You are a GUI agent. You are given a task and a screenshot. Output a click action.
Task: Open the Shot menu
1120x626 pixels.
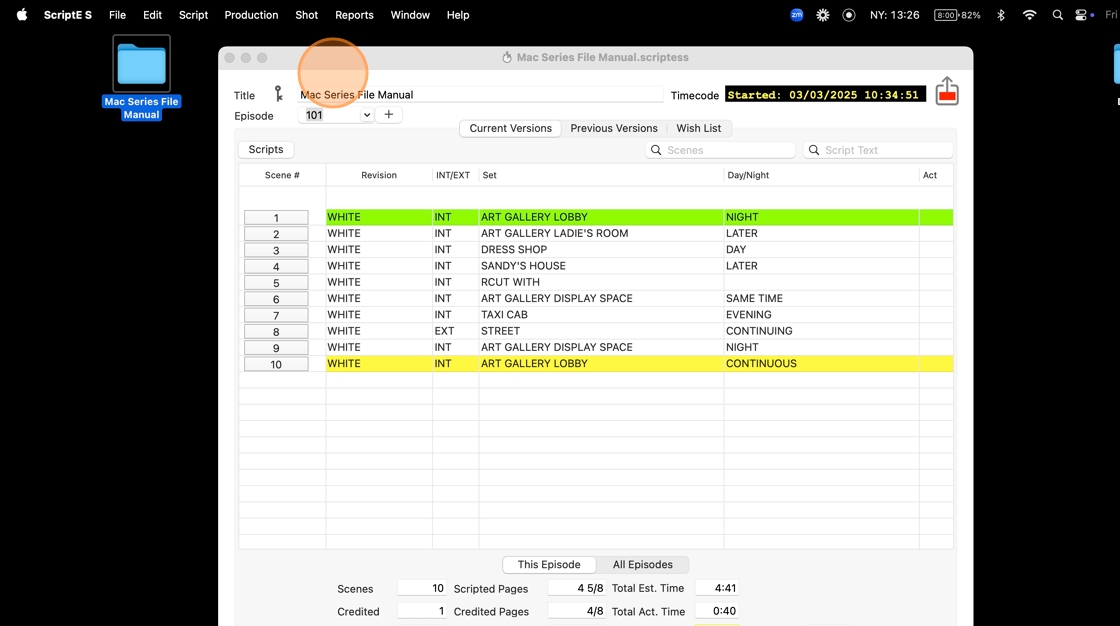[x=306, y=15]
